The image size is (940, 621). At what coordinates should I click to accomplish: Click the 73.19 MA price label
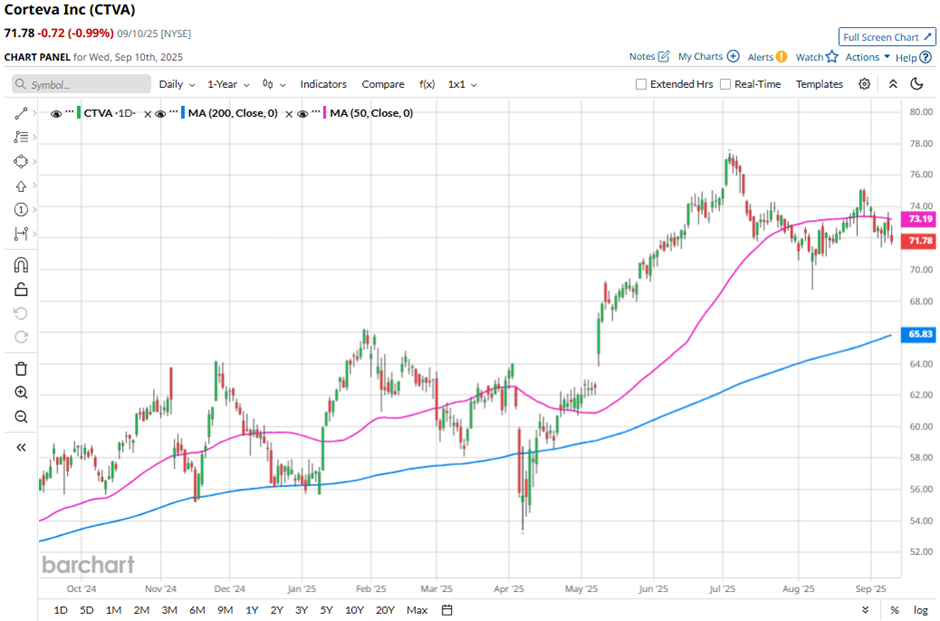[920, 219]
